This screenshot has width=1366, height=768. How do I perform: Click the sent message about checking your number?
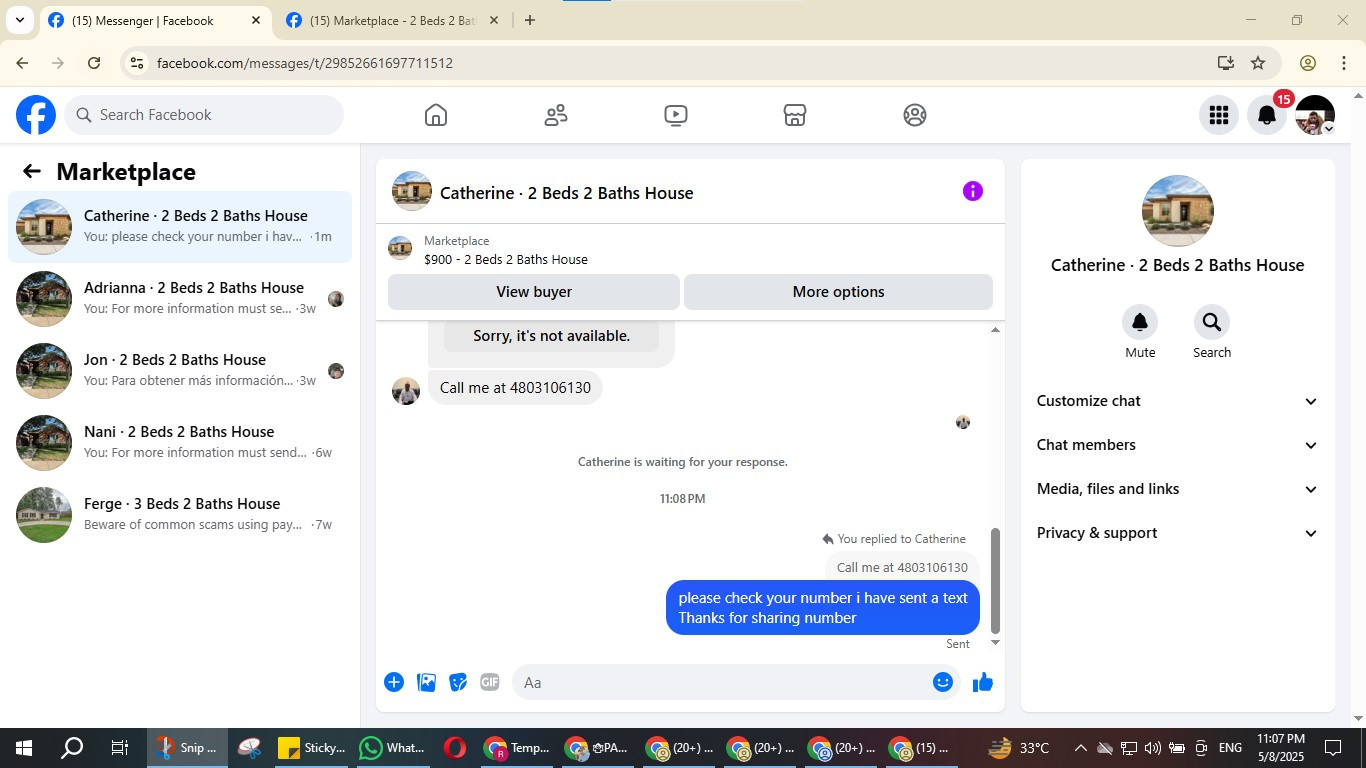point(823,608)
